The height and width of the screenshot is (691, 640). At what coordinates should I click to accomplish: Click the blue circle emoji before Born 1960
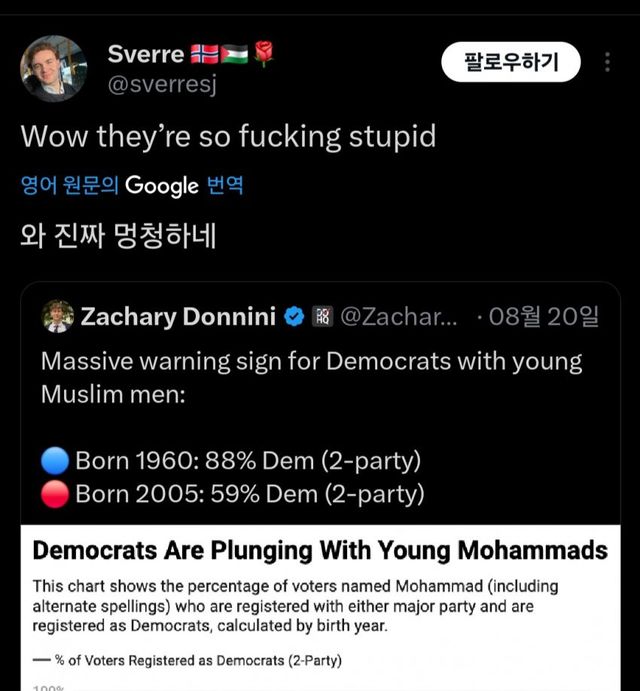point(55,461)
